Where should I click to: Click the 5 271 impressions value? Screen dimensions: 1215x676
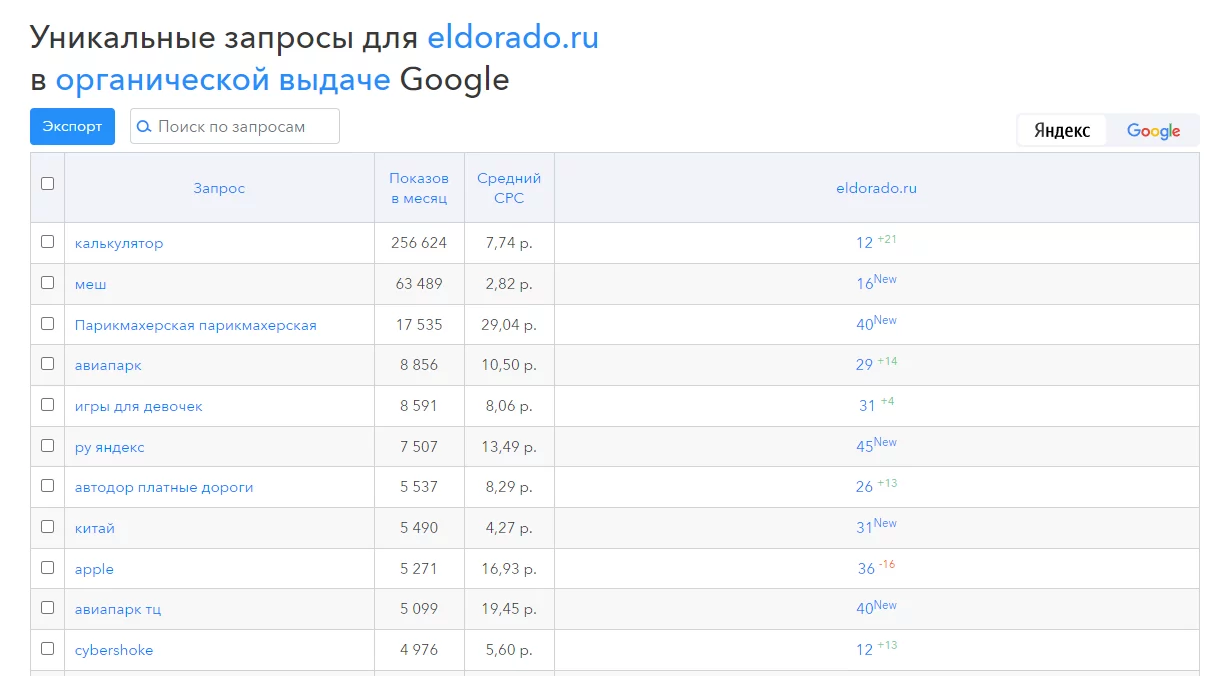pyautogui.click(x=419, y=569)
